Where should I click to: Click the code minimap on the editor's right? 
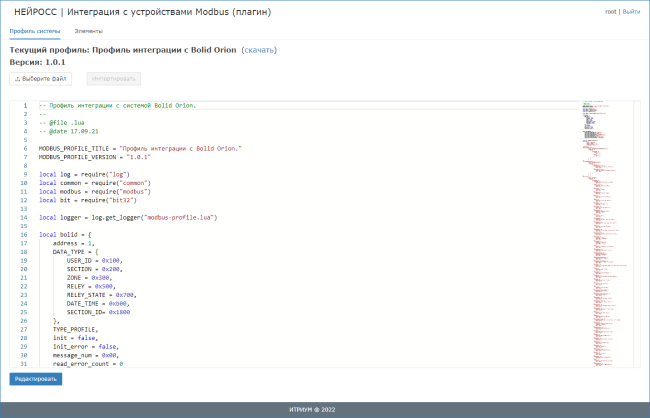tap(606, 233)
